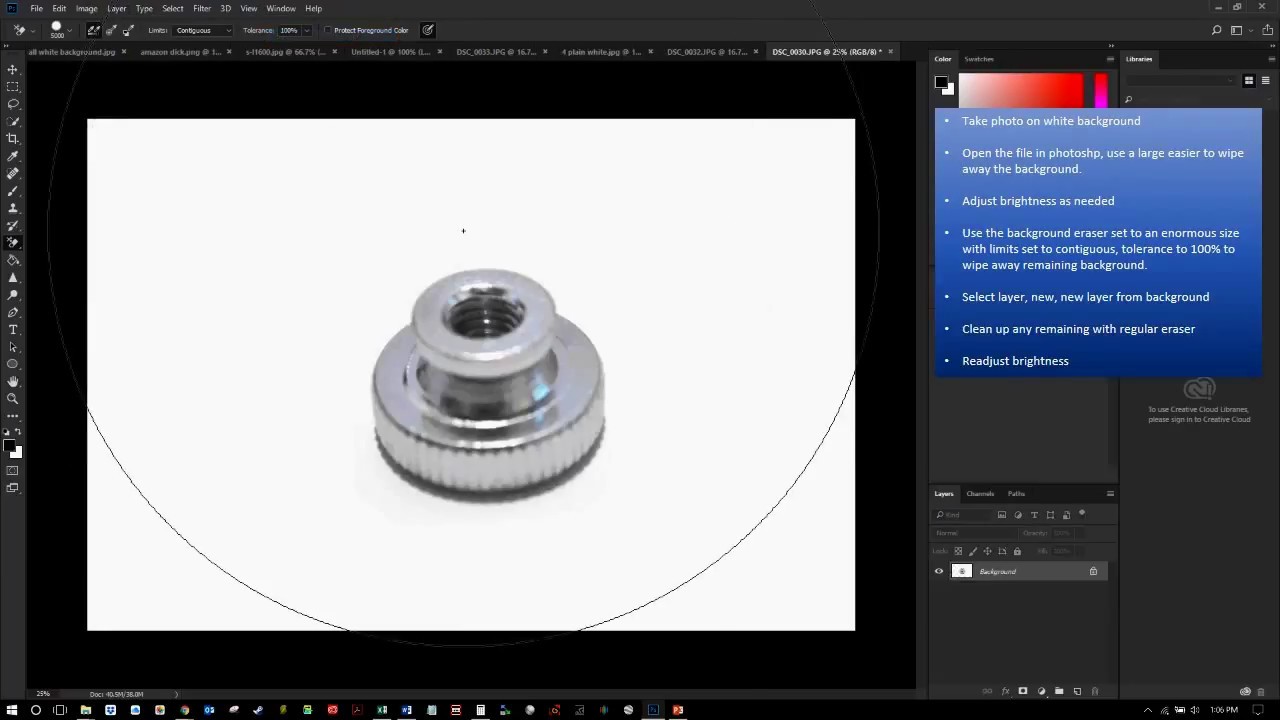Open tool preset picker dropdown

pyautogui.click(x=33, y=30)
